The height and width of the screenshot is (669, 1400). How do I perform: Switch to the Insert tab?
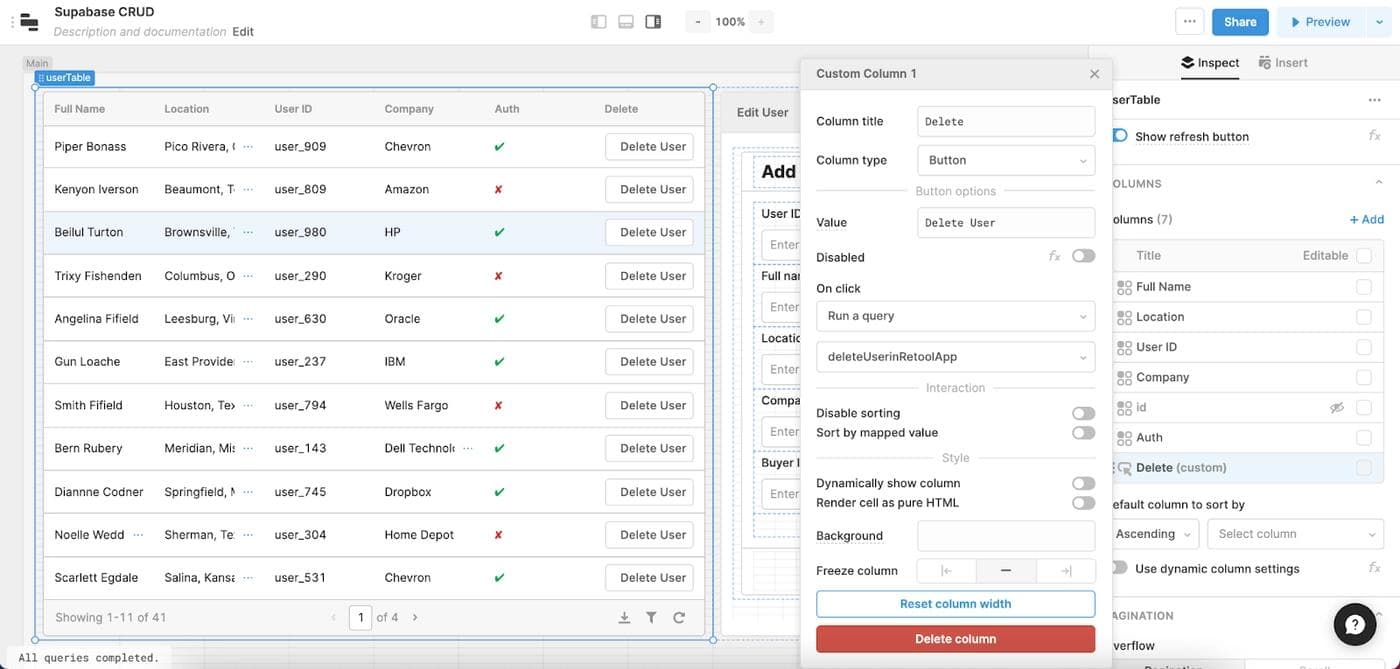tap(1283, 63)
